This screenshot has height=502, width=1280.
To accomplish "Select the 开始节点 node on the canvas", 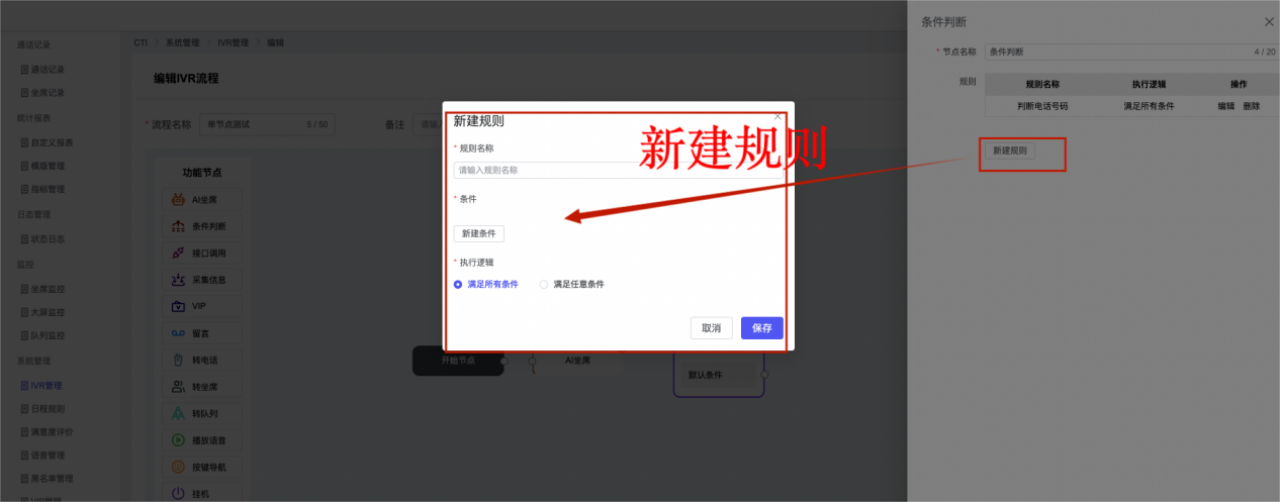I will pos(458,360).
